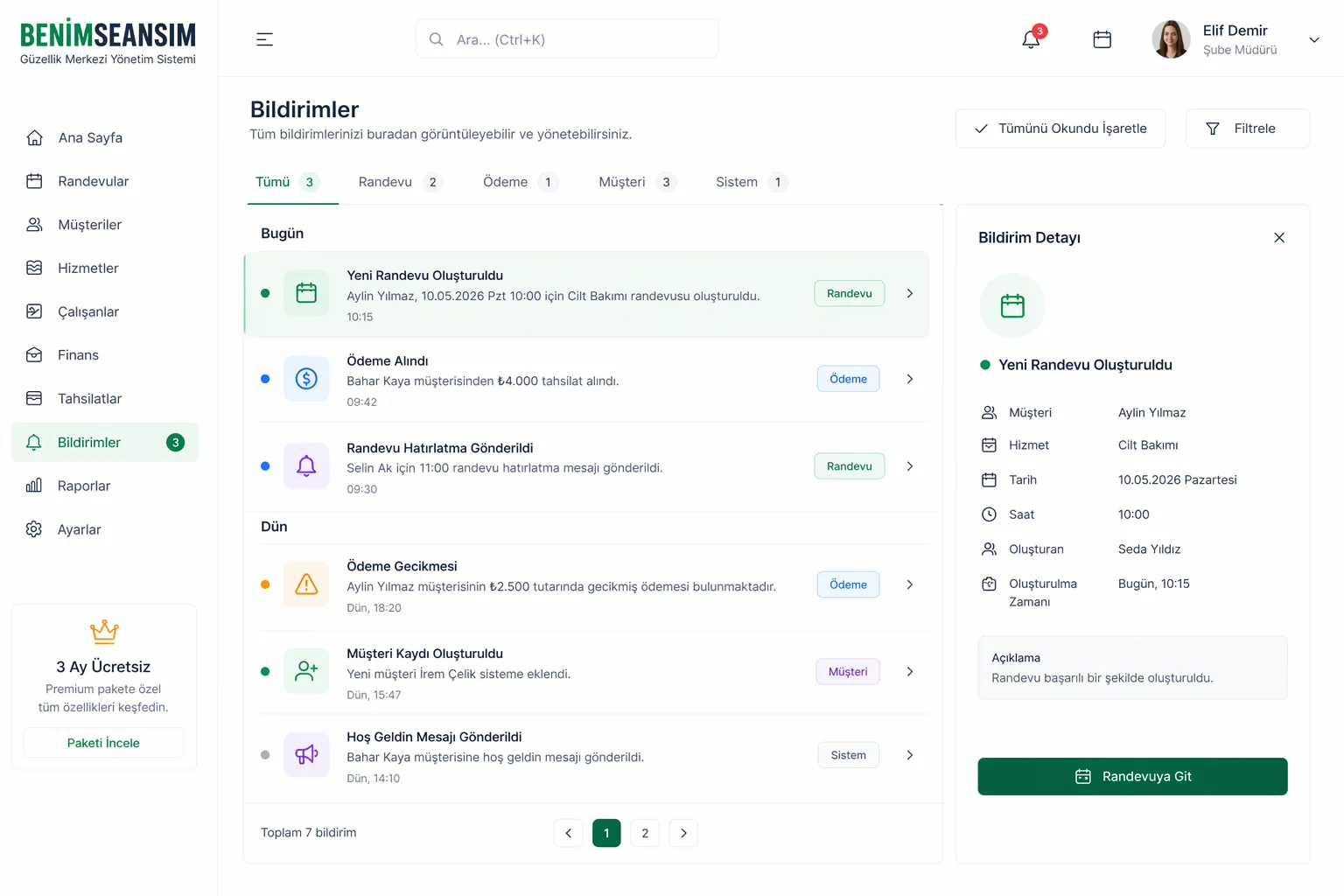Toggle the sidebar hamburger menu icon
Screen dimensions: 1344x896
pyautogui.click(x=264, y=39)
